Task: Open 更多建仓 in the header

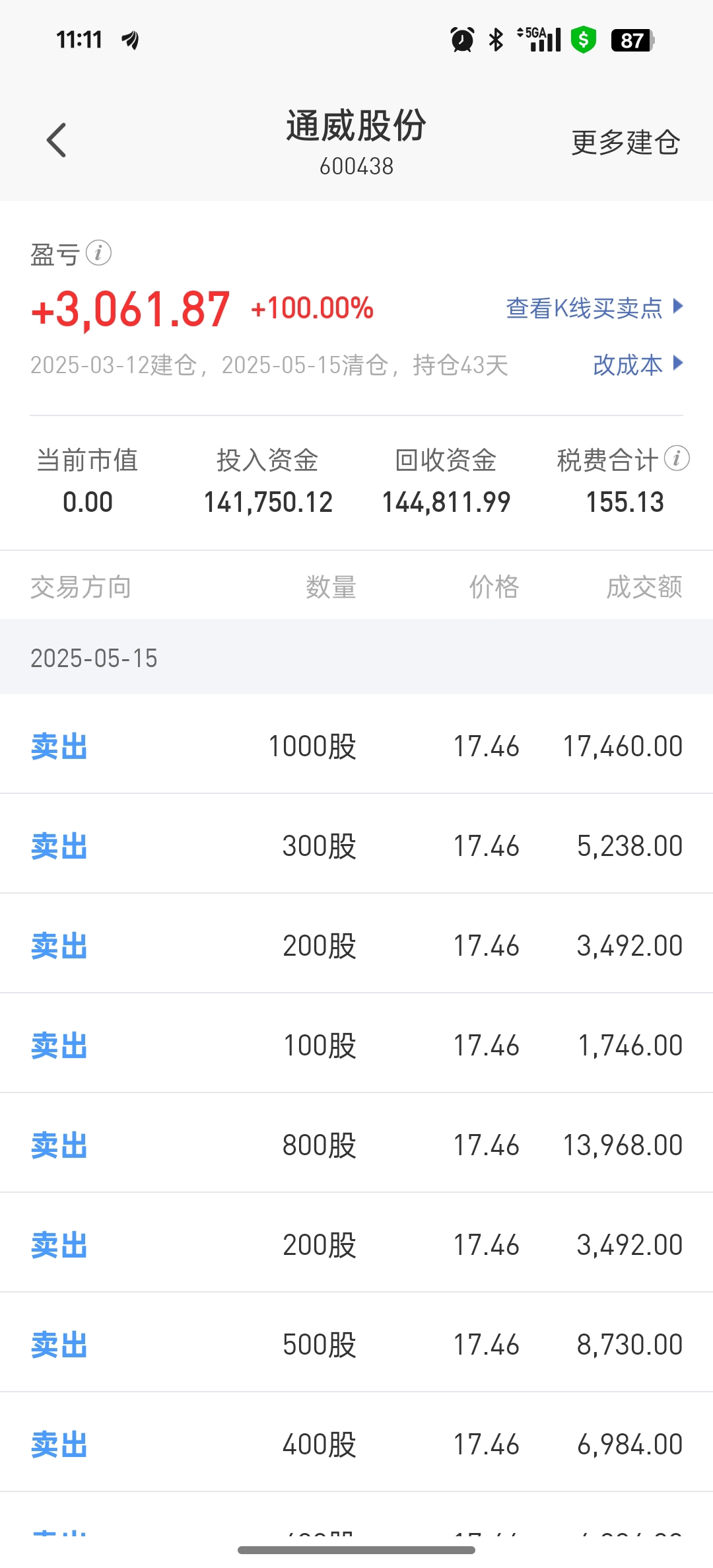Action: pyautogui.click(x=625, y=142)
